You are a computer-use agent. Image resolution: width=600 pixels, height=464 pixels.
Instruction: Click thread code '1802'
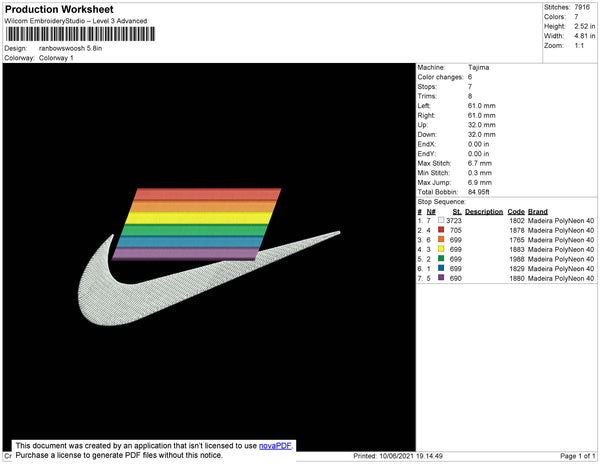(x=517, y=221)
